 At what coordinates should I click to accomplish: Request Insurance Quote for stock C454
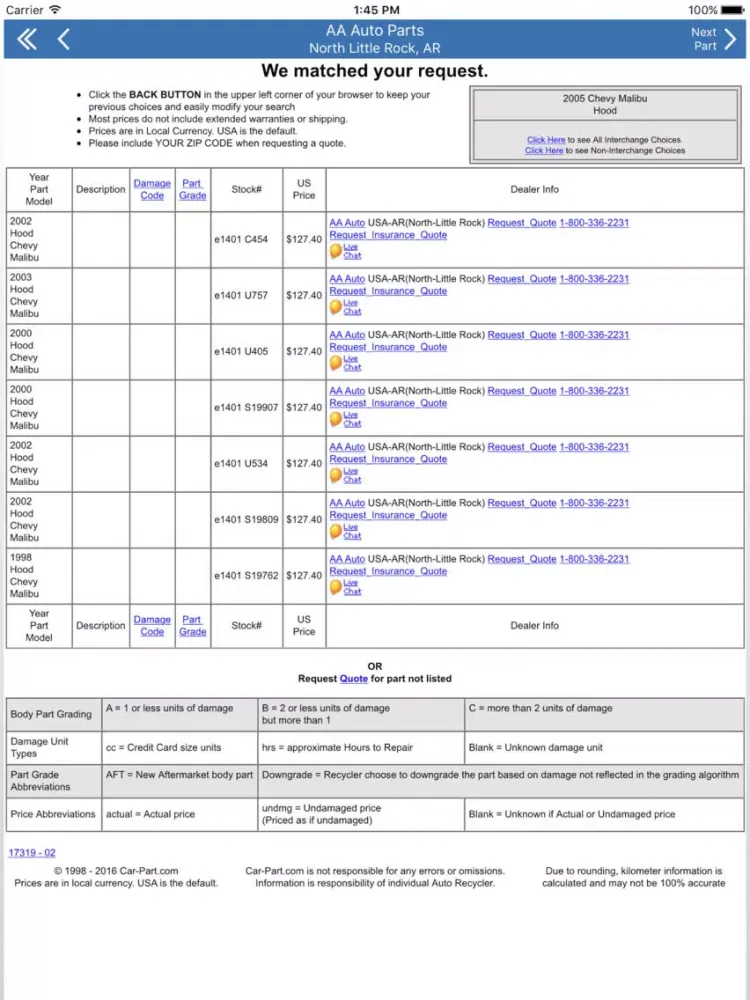point(388,235)
